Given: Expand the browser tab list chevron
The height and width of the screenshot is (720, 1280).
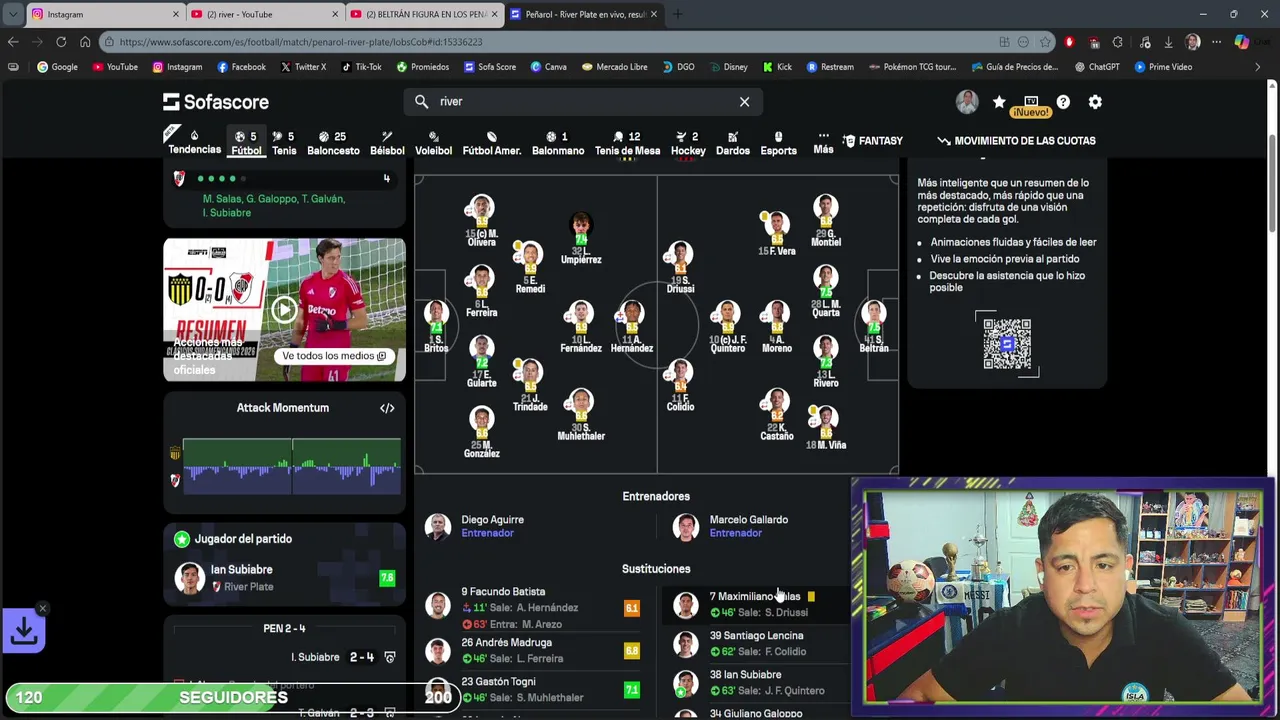Looking at the screenshot, I should 12,14.
